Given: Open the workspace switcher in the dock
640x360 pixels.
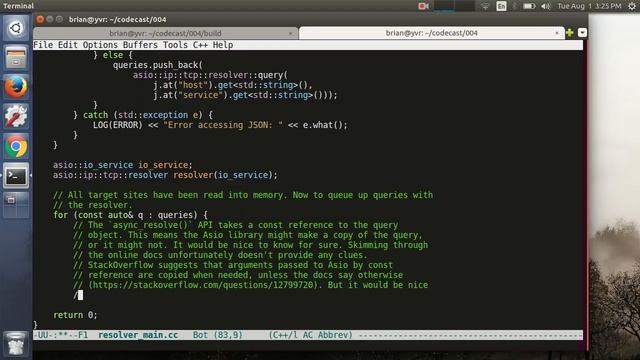Looking at the screenshot, I should click(16, 205).
